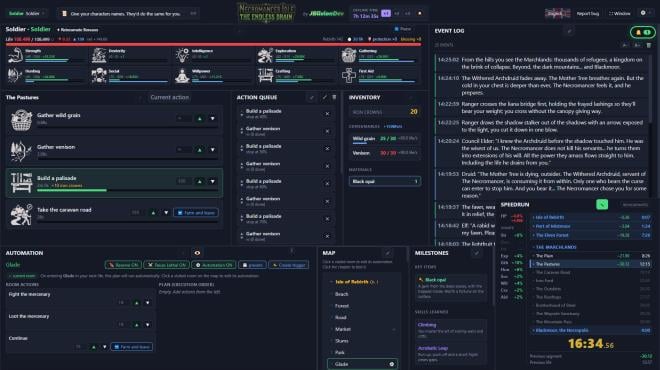Viewport: 660px width, 370px height.
Task: Click the green Speedrun button icon
Action: (x=602, y=205)
